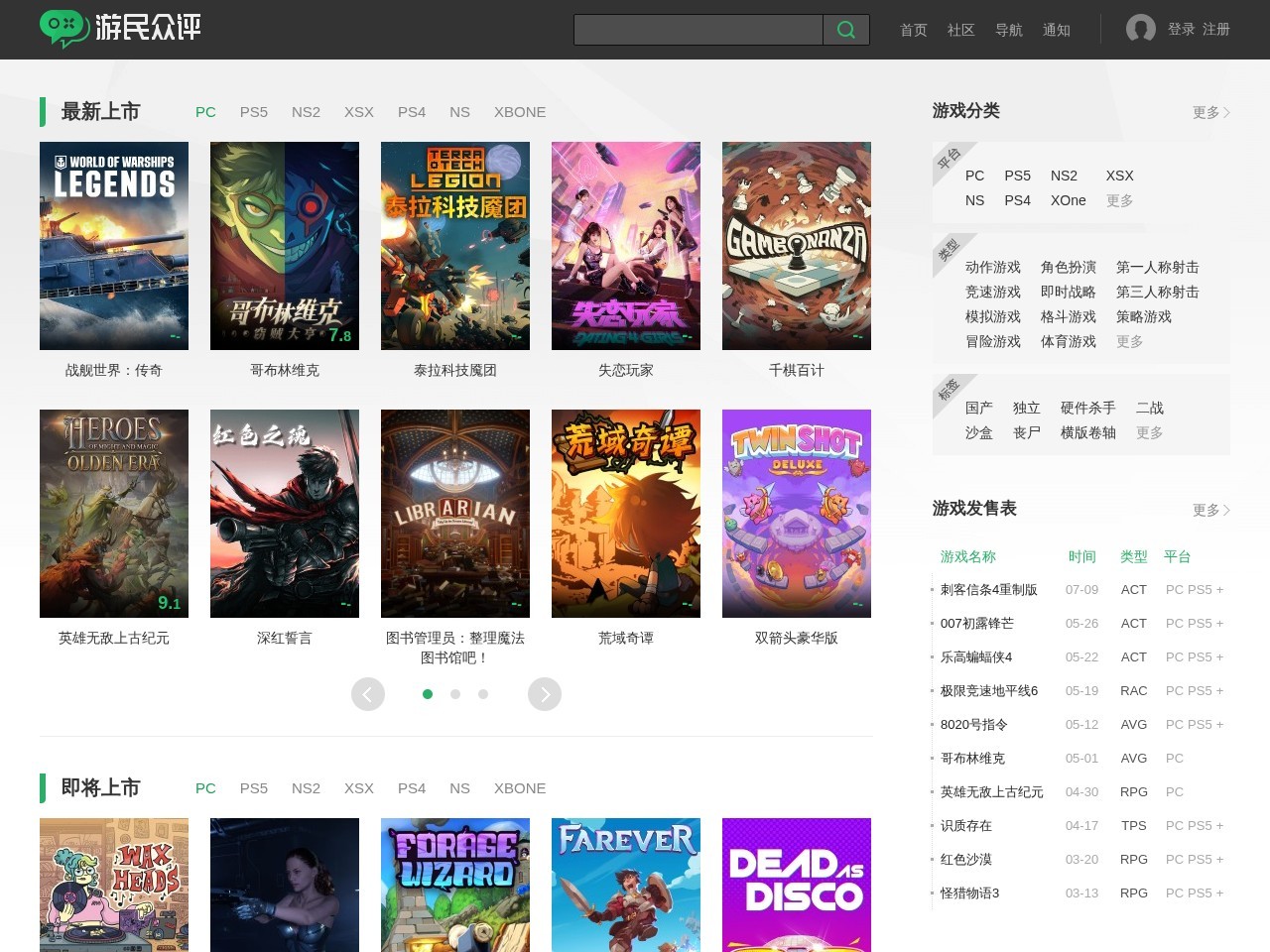Open 红色之魂 深红誓言 cover
This screenshot has height=952, width=1270.
pyautogui.click(x=285, y=514)
